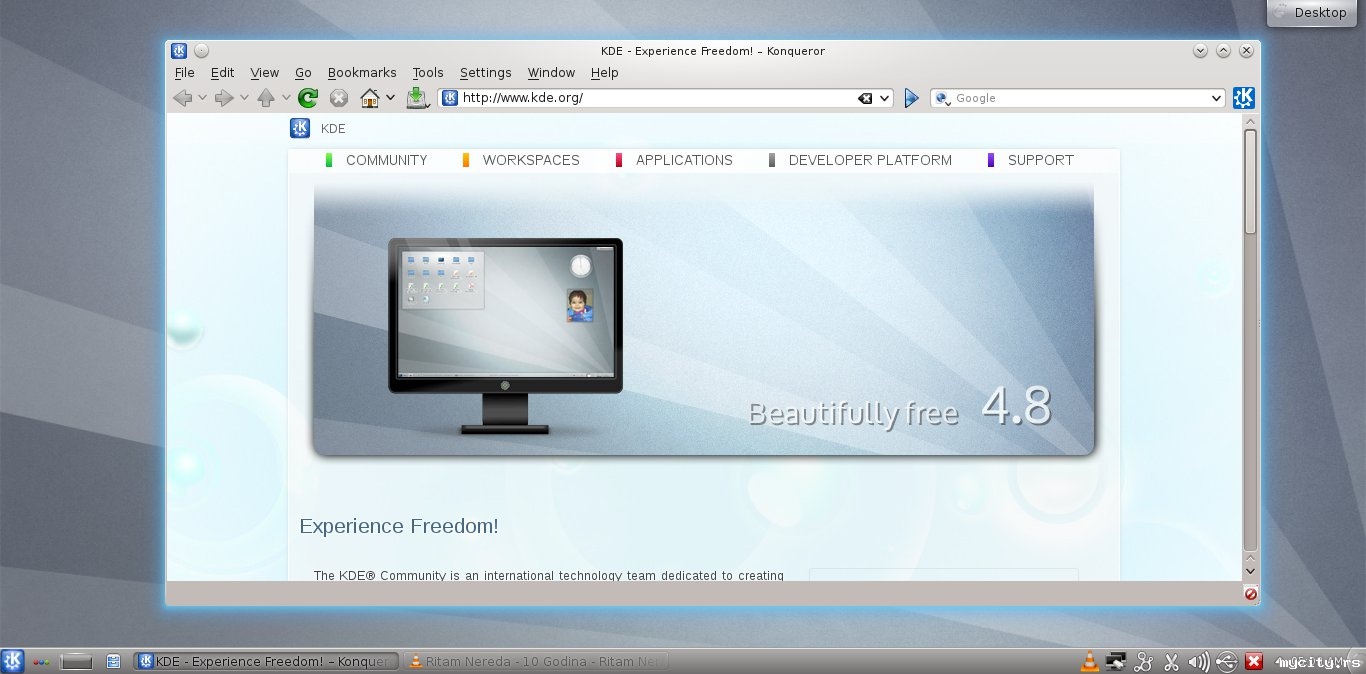This screenshot has width=1366, height=674.
Task: Stop loading with the gray X icon
Action: coord(339,98)
